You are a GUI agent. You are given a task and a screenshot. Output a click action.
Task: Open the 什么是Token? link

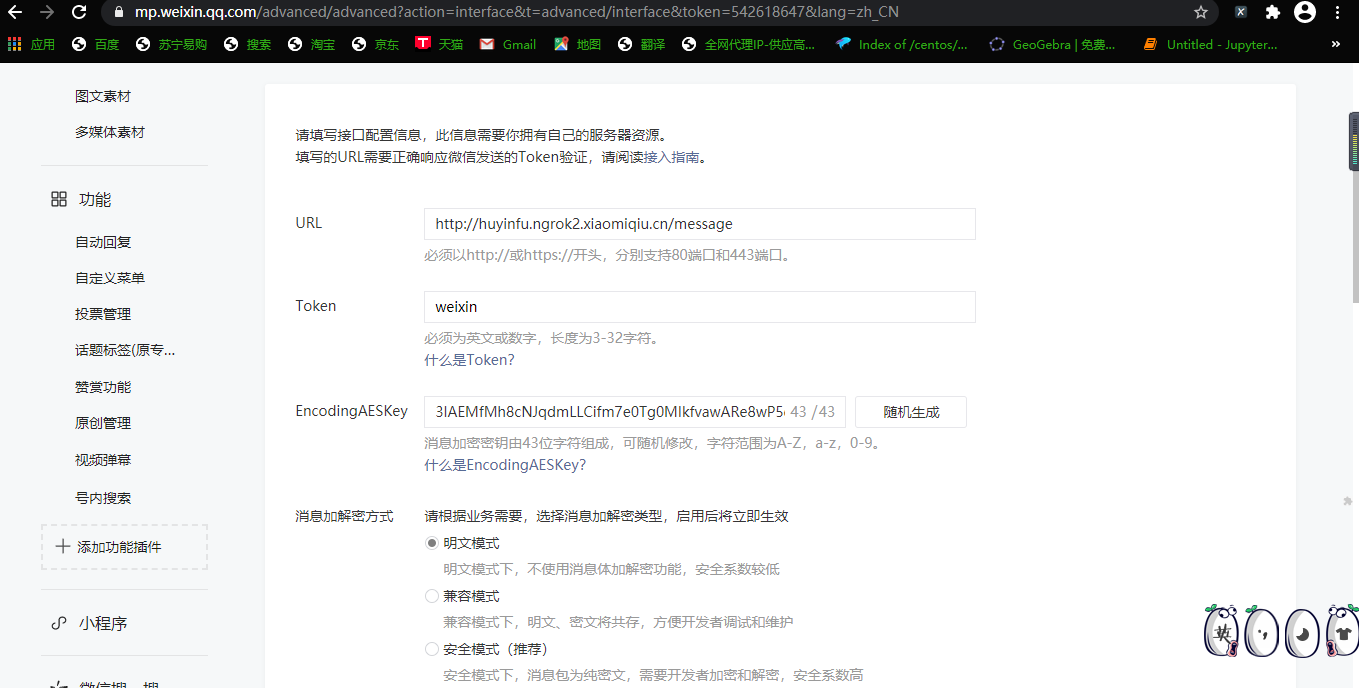469,360
